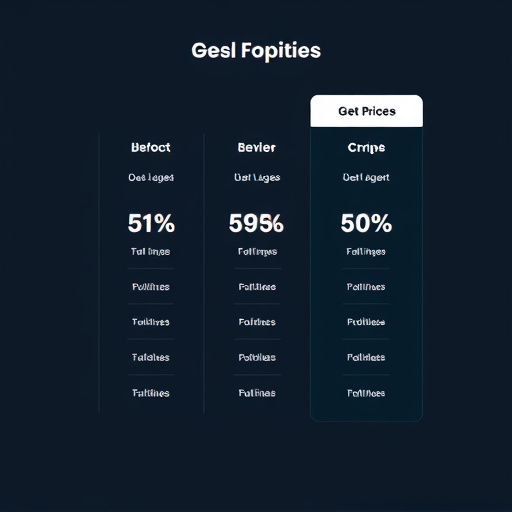Click the 5956 price figure
The height and width of the screenshot is (512, 512).
pos(256,223)
